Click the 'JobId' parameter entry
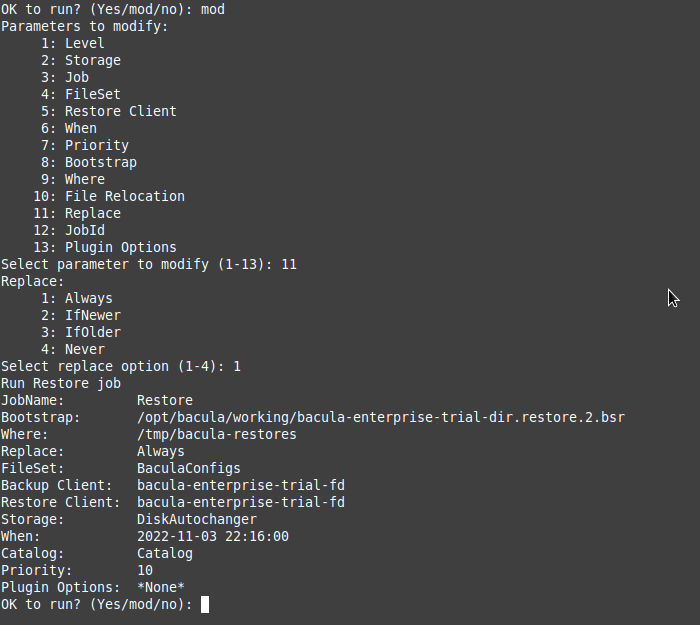This screenshot has height=625, width=700. 69,230
